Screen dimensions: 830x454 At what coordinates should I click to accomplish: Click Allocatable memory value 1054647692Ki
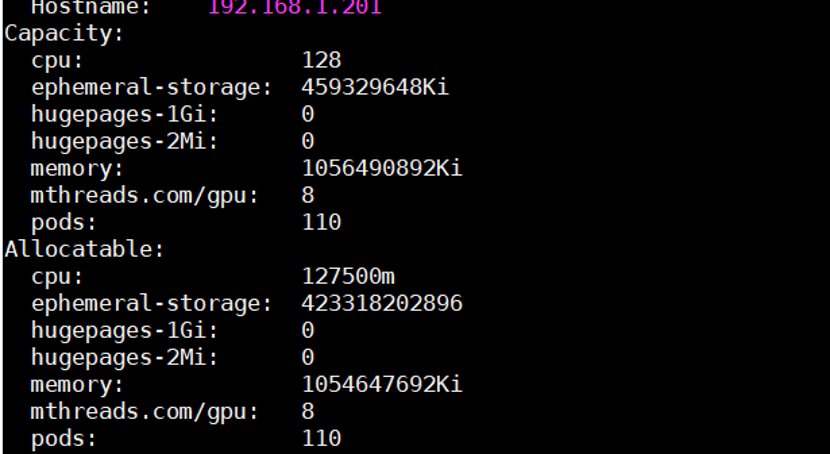point(382,384)
